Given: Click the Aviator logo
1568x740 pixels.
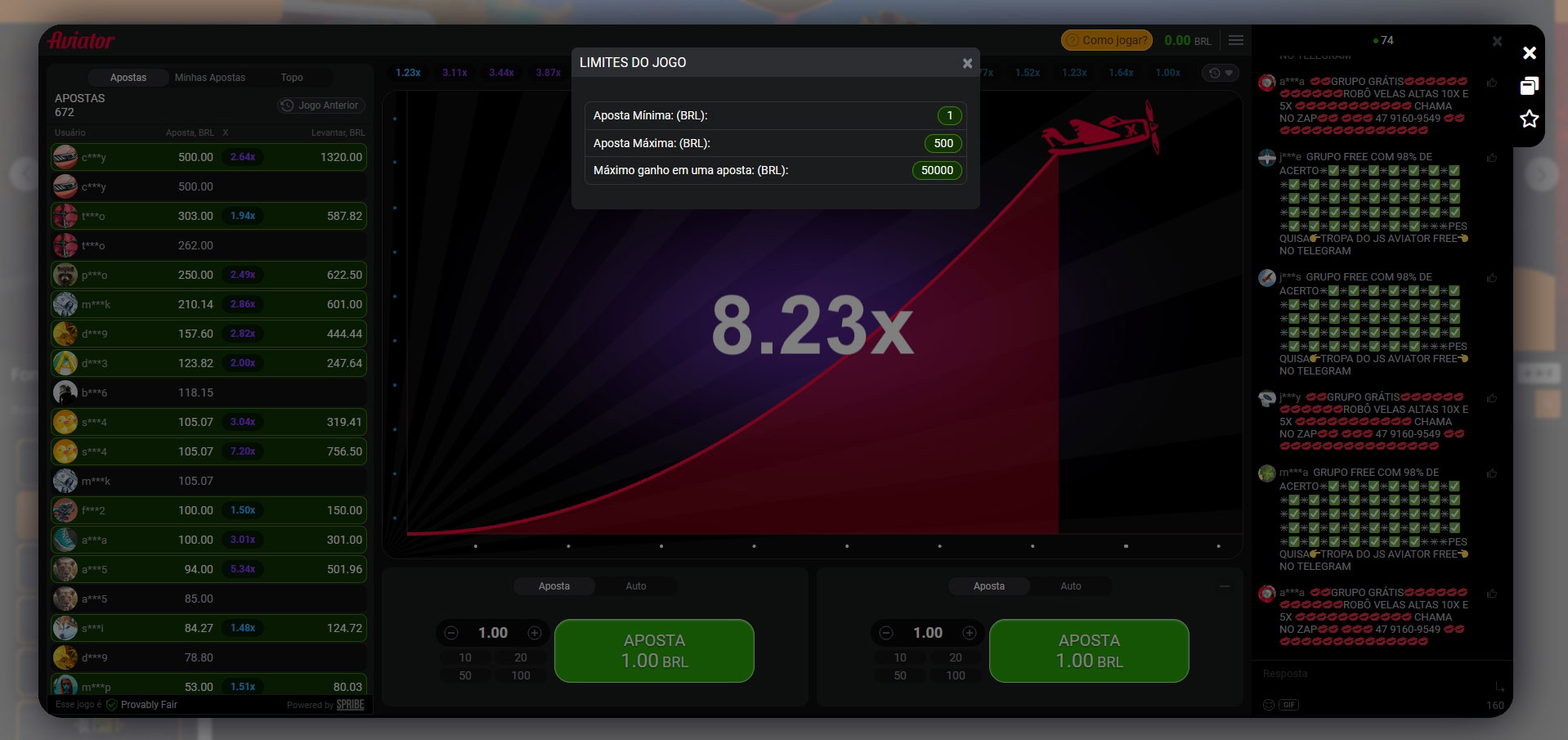Looking at the screenshot, I should click(81, 40).
